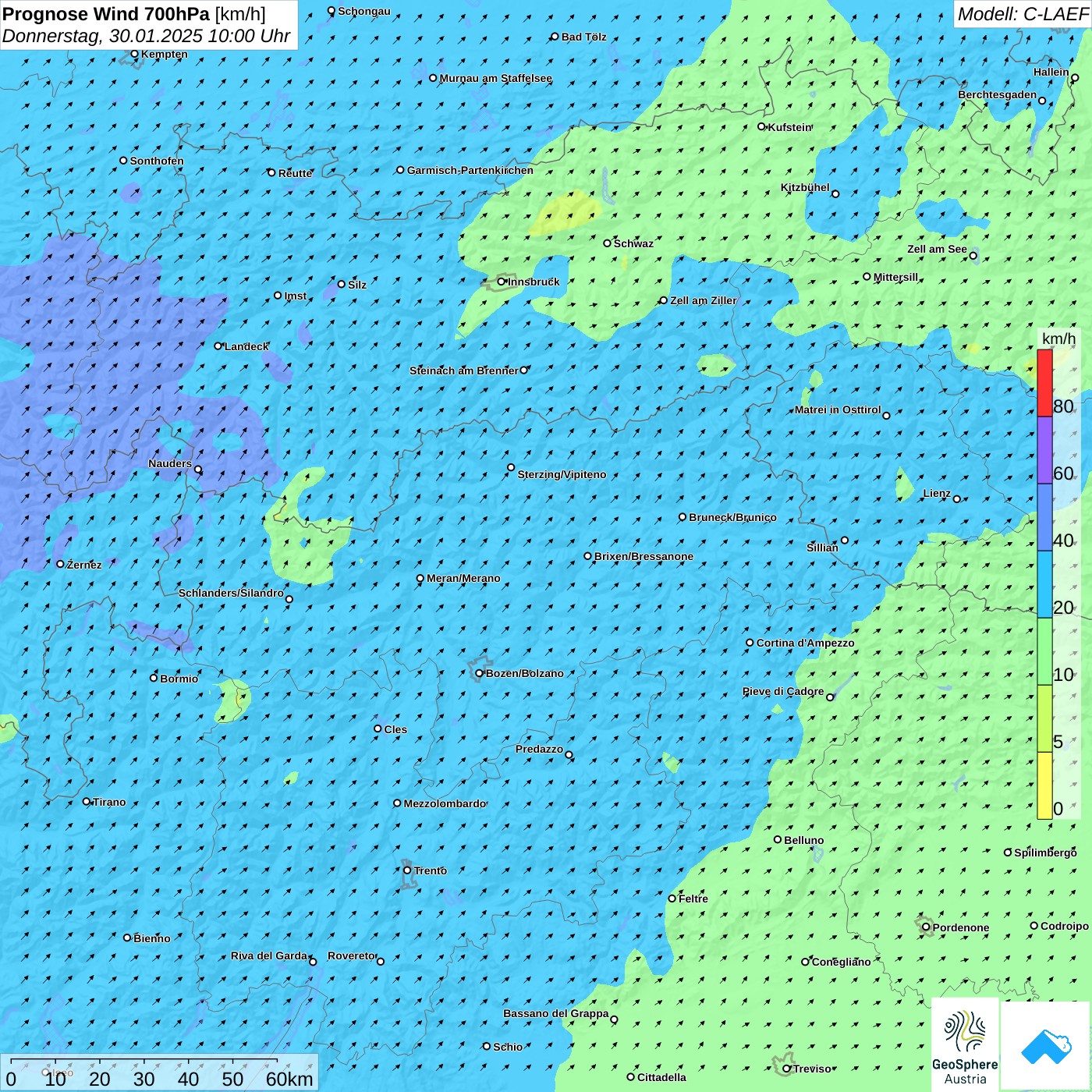This screenshot has height=1092, width=1092.
Task: Click the Trento city marker
Action: [407, 870]
